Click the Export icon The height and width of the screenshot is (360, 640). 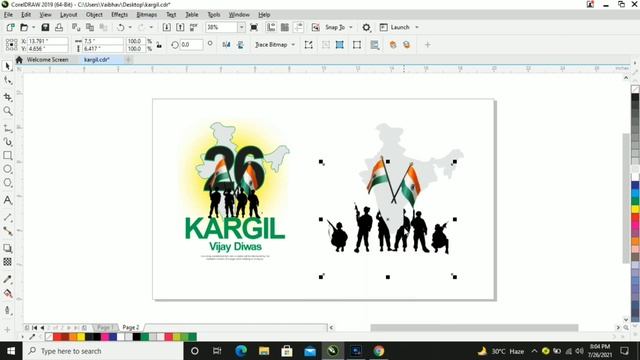180,27
